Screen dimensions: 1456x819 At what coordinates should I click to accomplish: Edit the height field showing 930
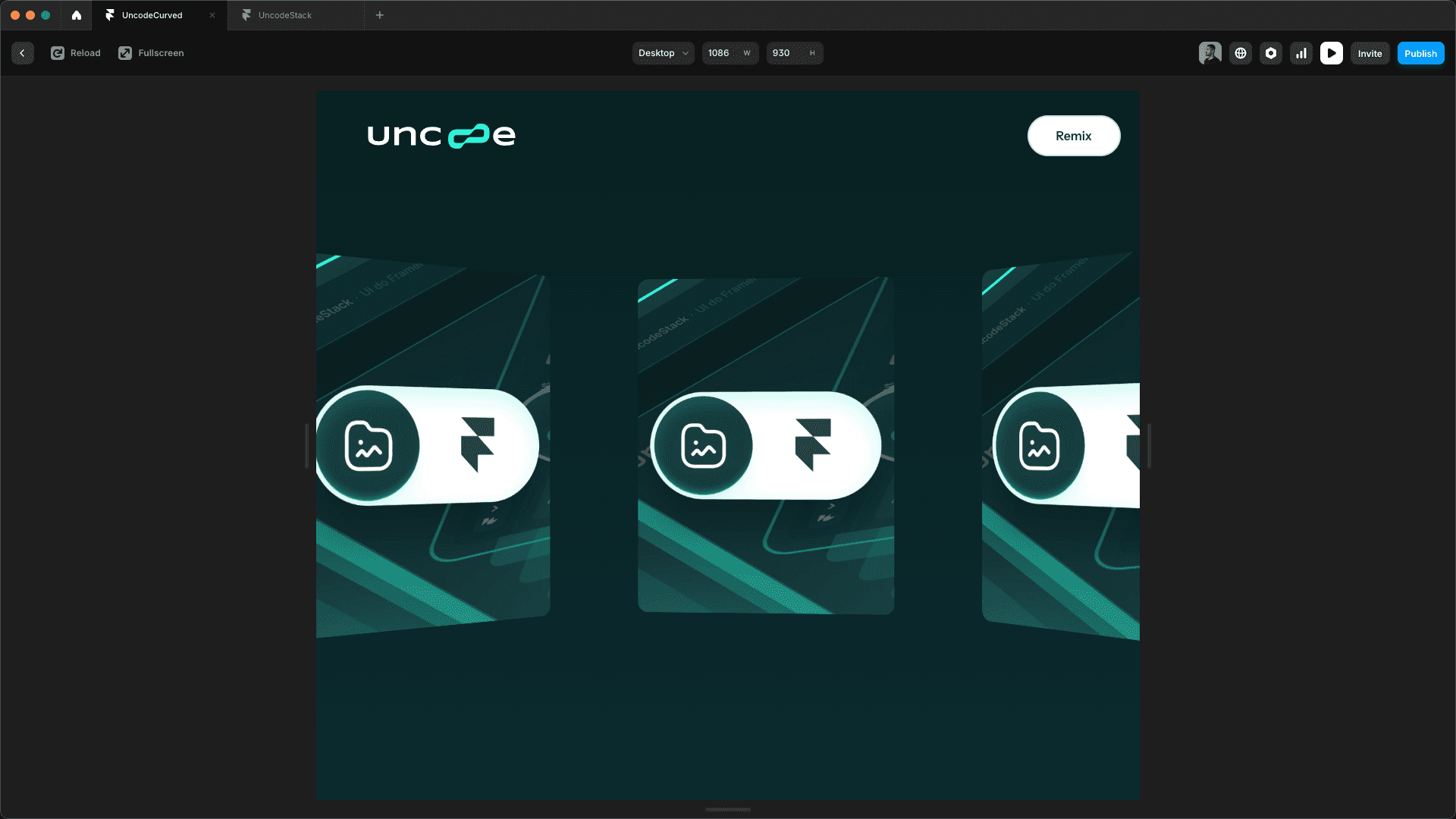(x=795, y=53)
